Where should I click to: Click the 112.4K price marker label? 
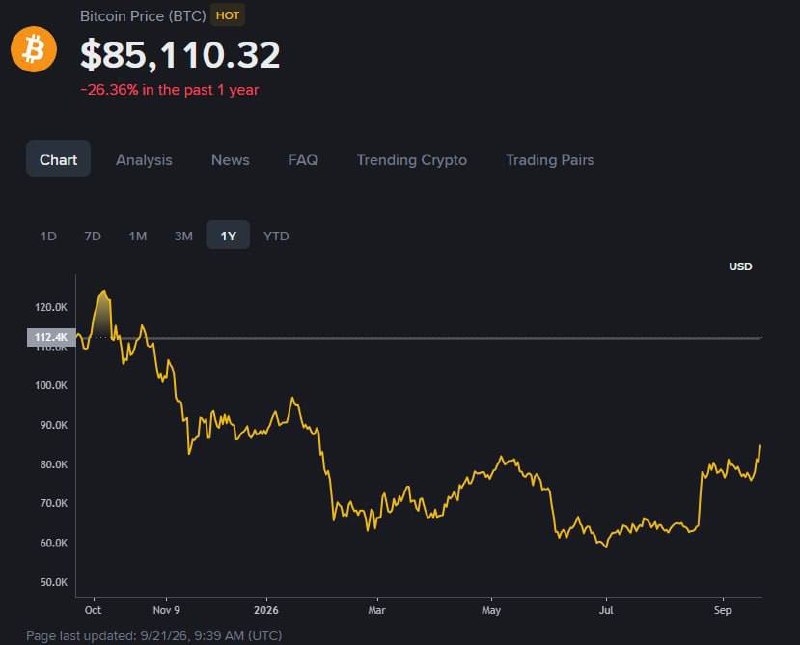coord(51,337)
